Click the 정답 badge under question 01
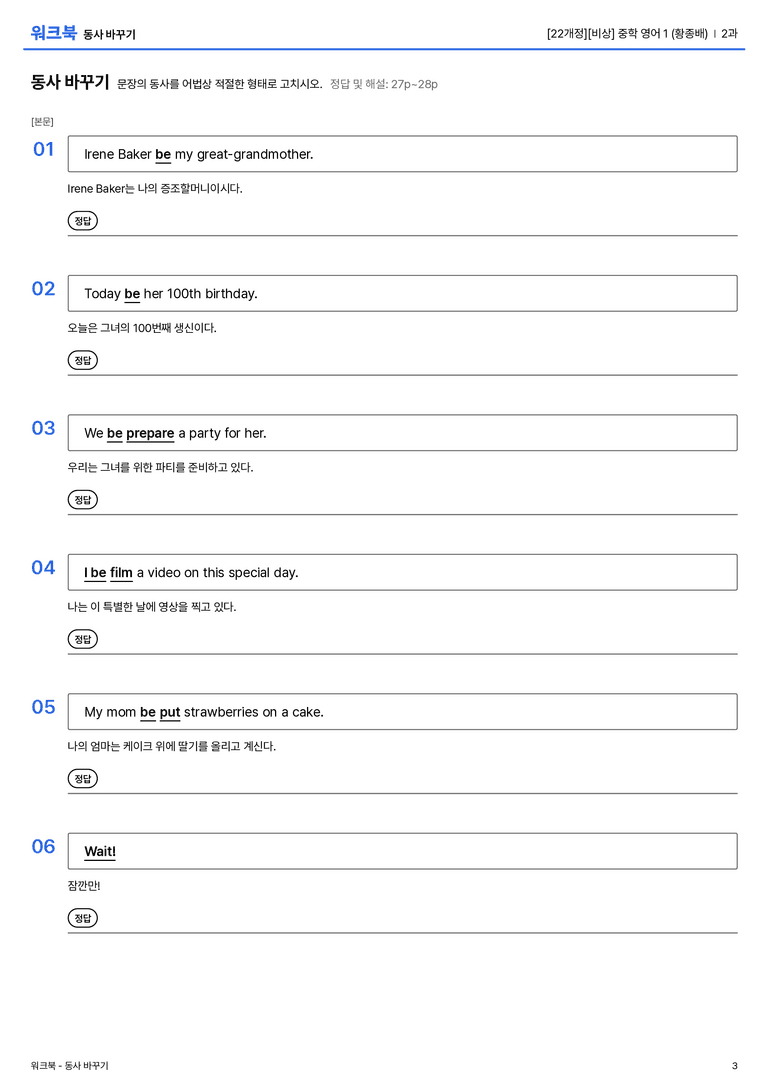Screen dimensions: 768x1087 pos(82,220)
